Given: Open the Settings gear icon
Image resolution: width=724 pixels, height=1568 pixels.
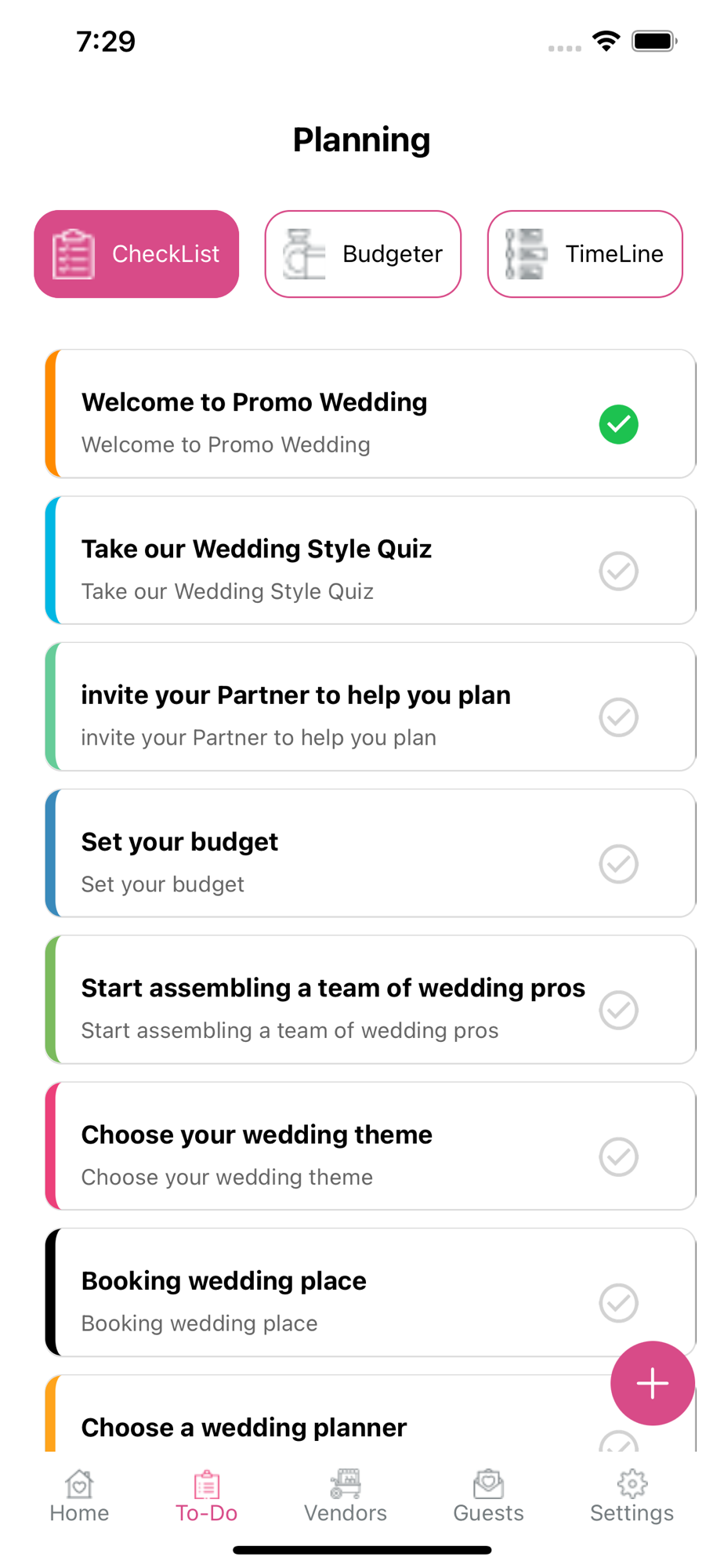Looking at the screenshot, I should pyautogui.click(x=632, y=1483).
